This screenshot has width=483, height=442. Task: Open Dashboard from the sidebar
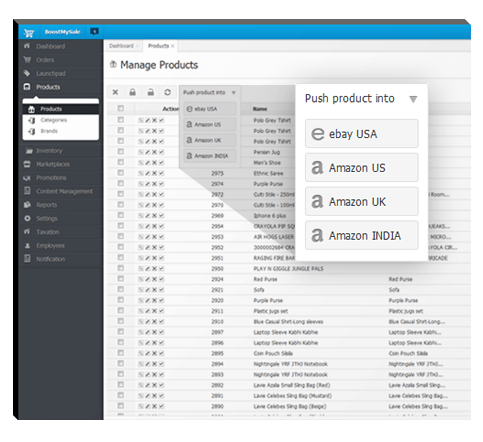tap(51, 46)
